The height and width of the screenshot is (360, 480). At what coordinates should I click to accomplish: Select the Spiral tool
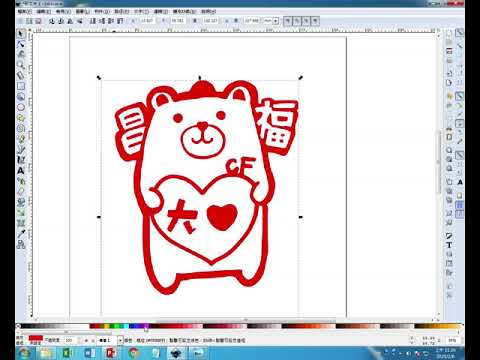point(21,129)
